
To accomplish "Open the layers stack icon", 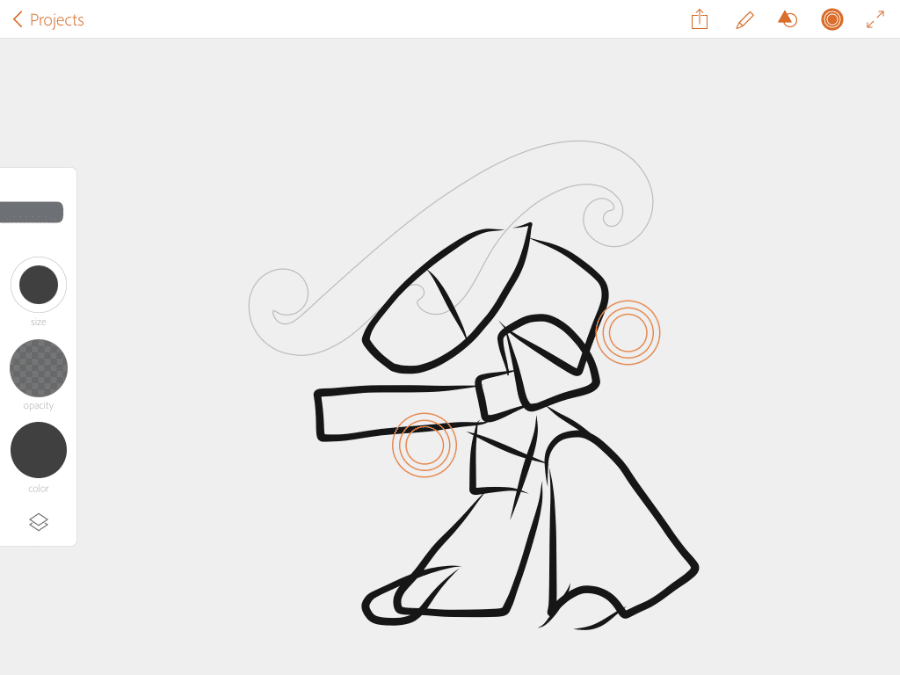I will (x=38, y=522).
